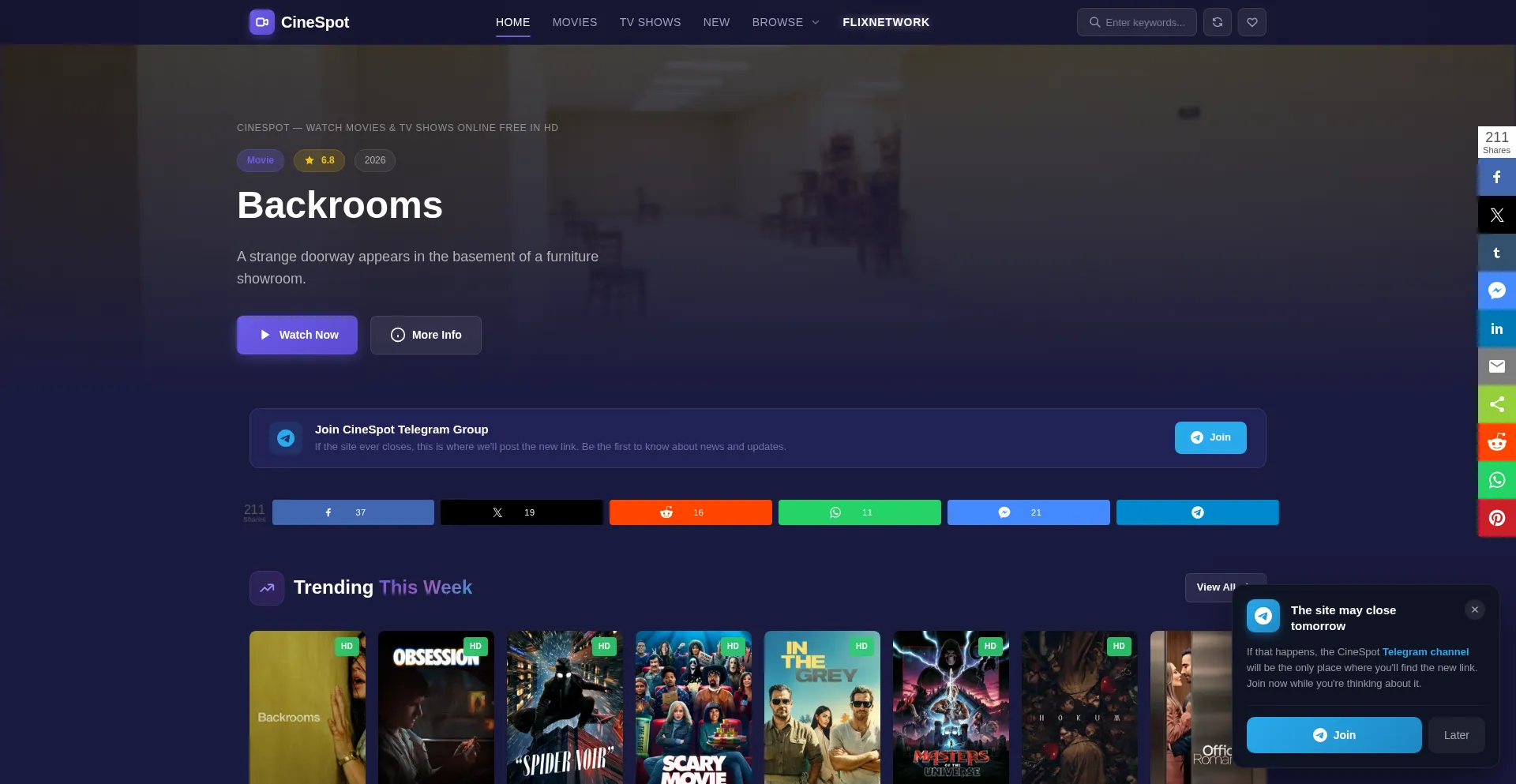1516x784 pixels.
Task: Share by email from side panel
Action: (1497, 366)
